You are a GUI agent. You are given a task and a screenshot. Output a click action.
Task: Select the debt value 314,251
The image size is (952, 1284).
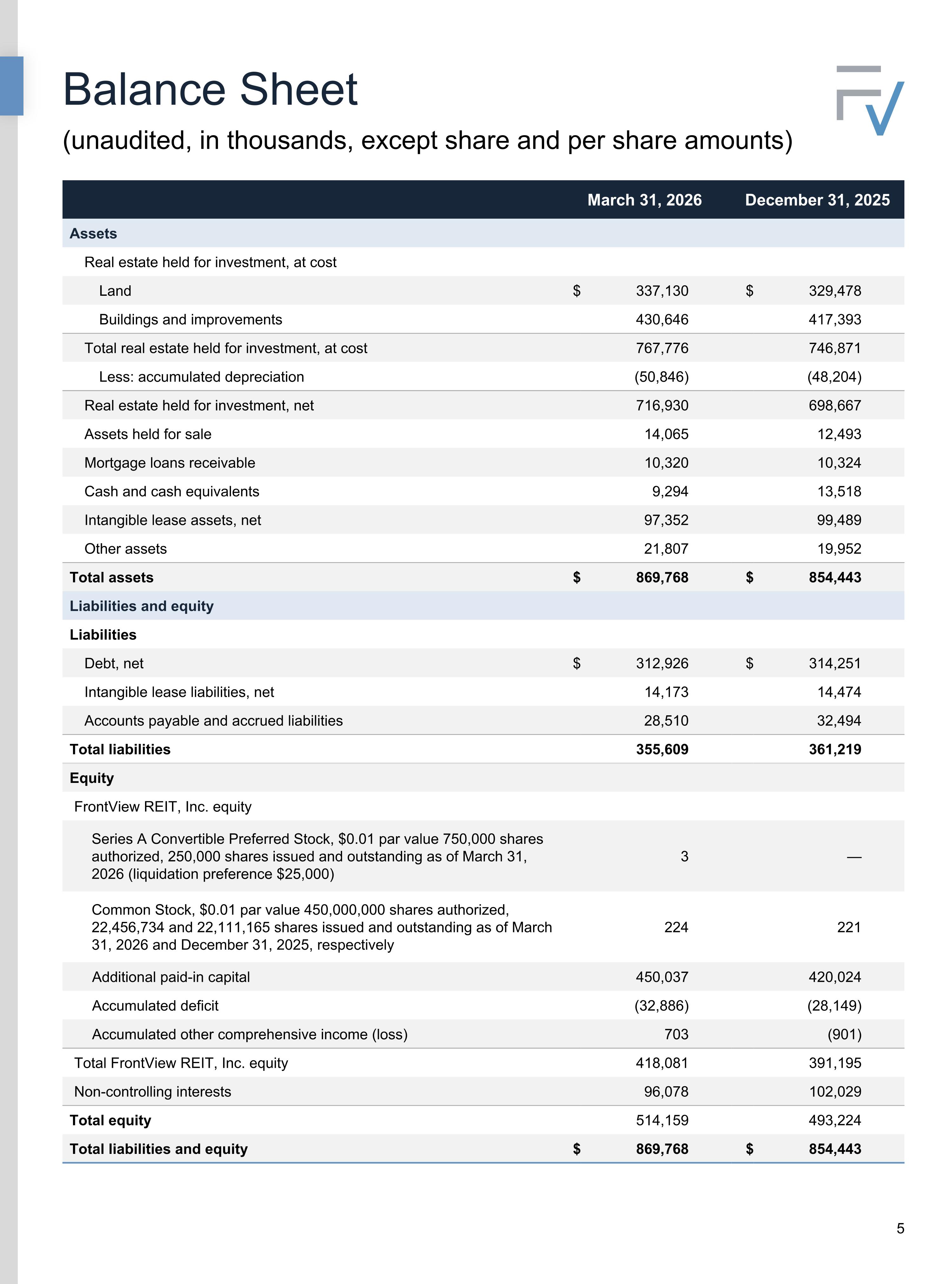coord(835,663)
